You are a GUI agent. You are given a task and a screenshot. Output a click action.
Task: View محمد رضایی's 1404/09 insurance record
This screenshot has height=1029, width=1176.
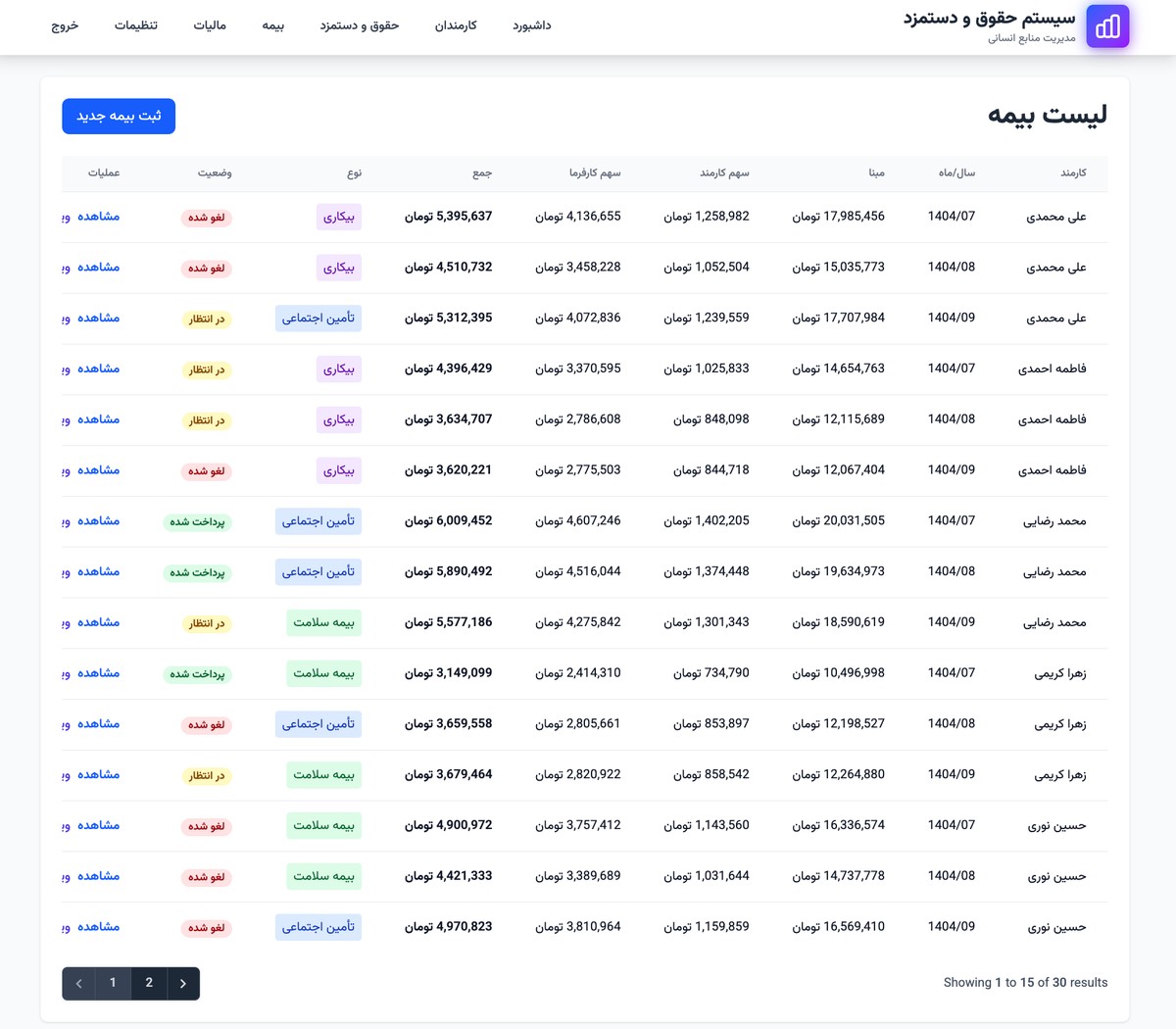pos(99,622)
